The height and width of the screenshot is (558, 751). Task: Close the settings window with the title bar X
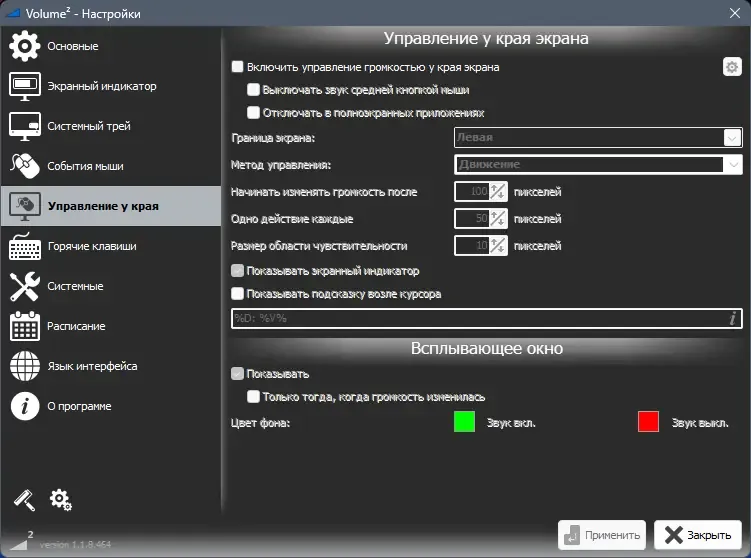[x=735, y=13]
